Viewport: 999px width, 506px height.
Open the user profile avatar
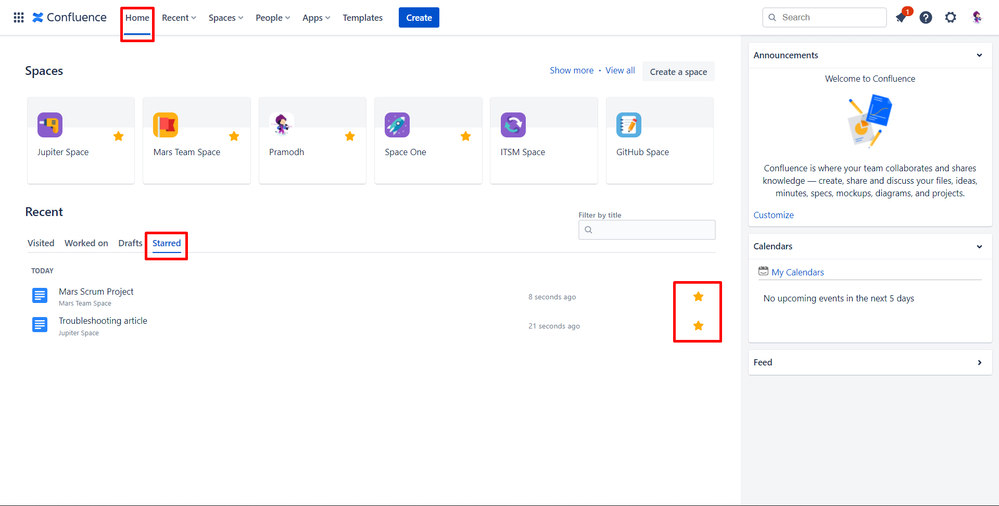pos(977,18)
